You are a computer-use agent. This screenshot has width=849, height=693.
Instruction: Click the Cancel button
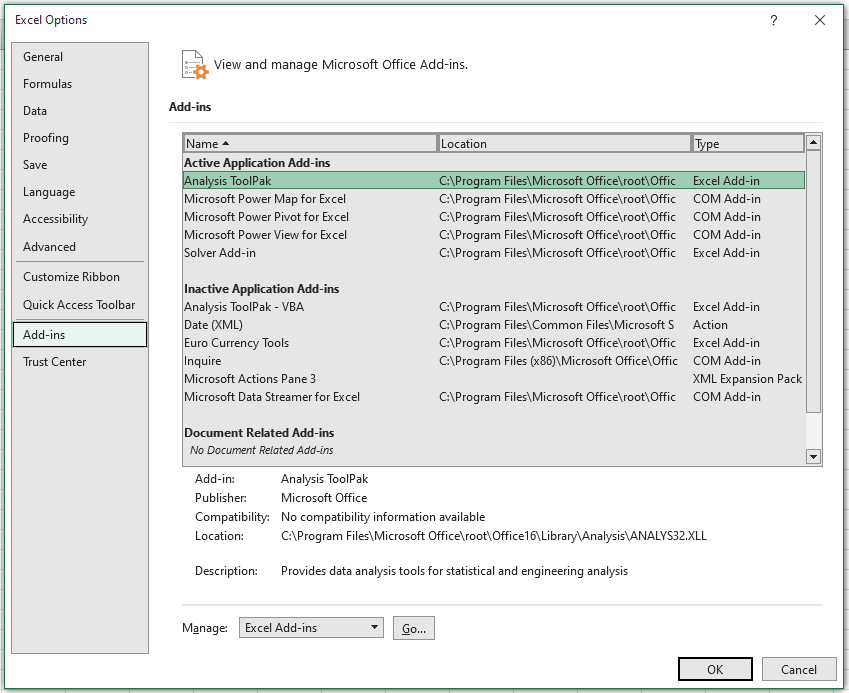799,669
